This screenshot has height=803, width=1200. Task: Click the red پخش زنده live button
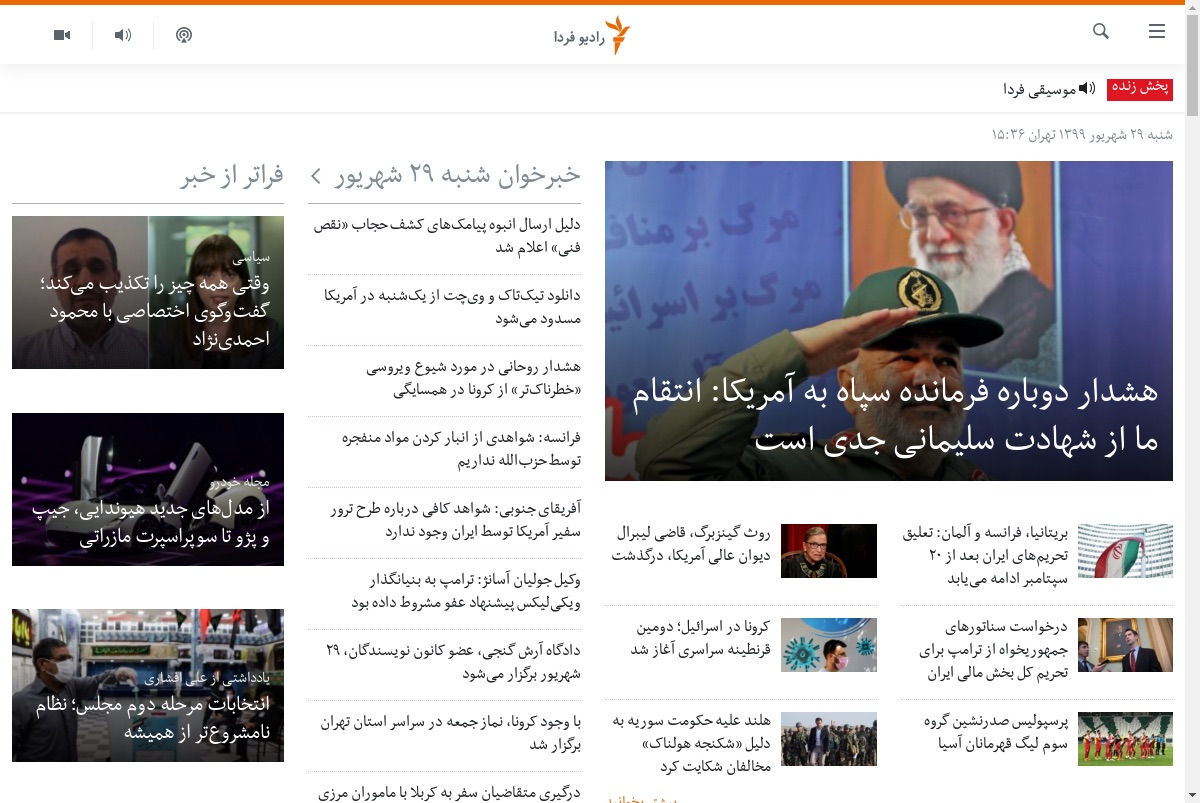pyautogui.click(x=1140, y=88)
